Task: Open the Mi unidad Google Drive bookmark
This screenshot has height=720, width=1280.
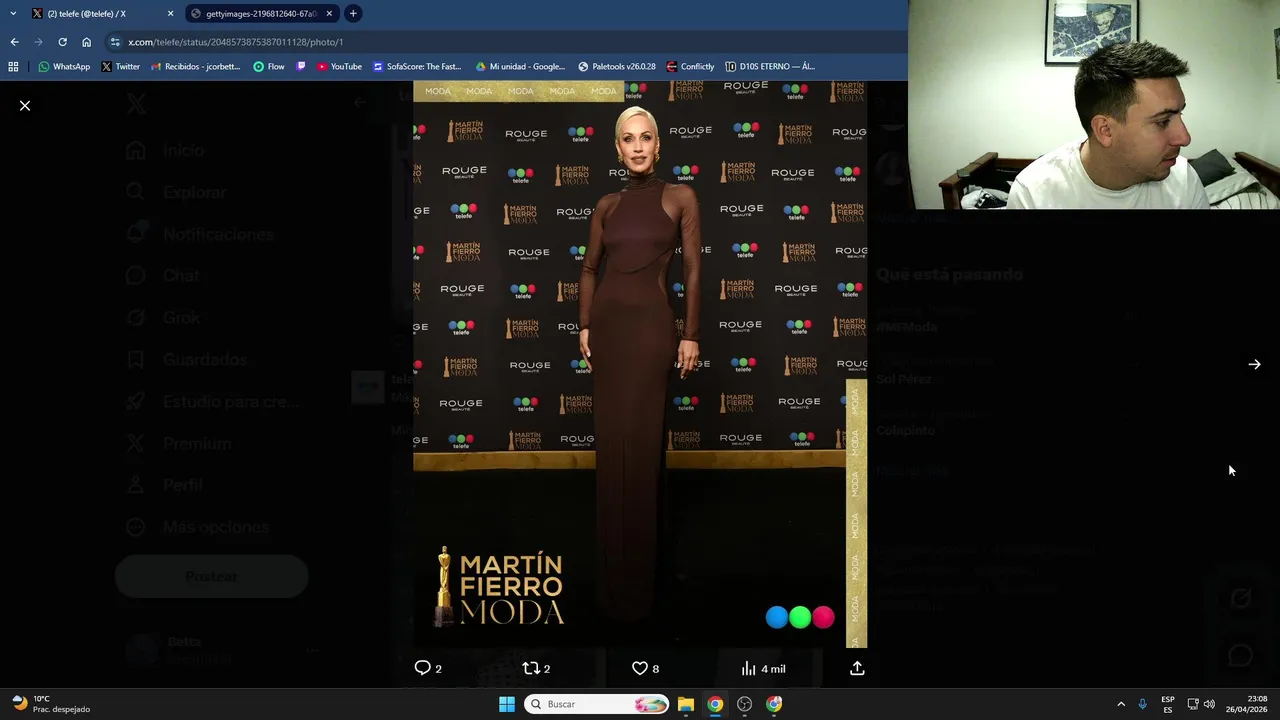Action: (520, 67)
